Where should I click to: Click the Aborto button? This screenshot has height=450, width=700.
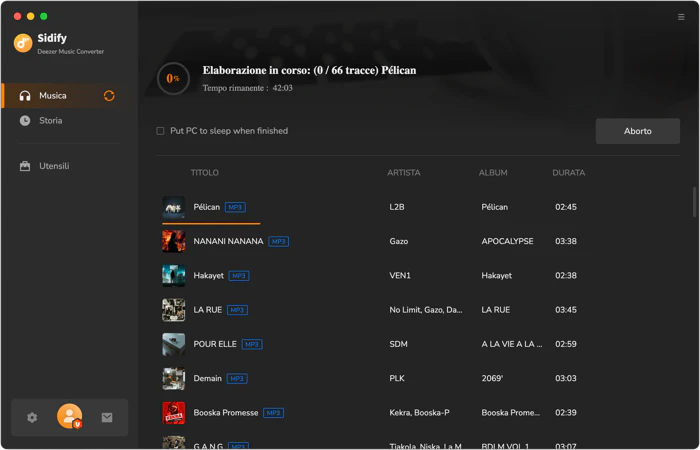638,131
